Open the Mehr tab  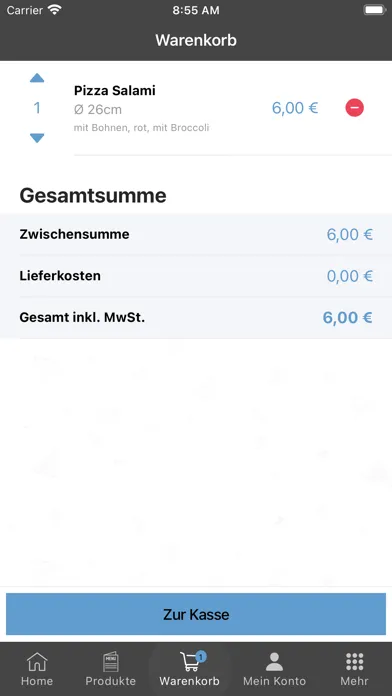tap(354, 669)
